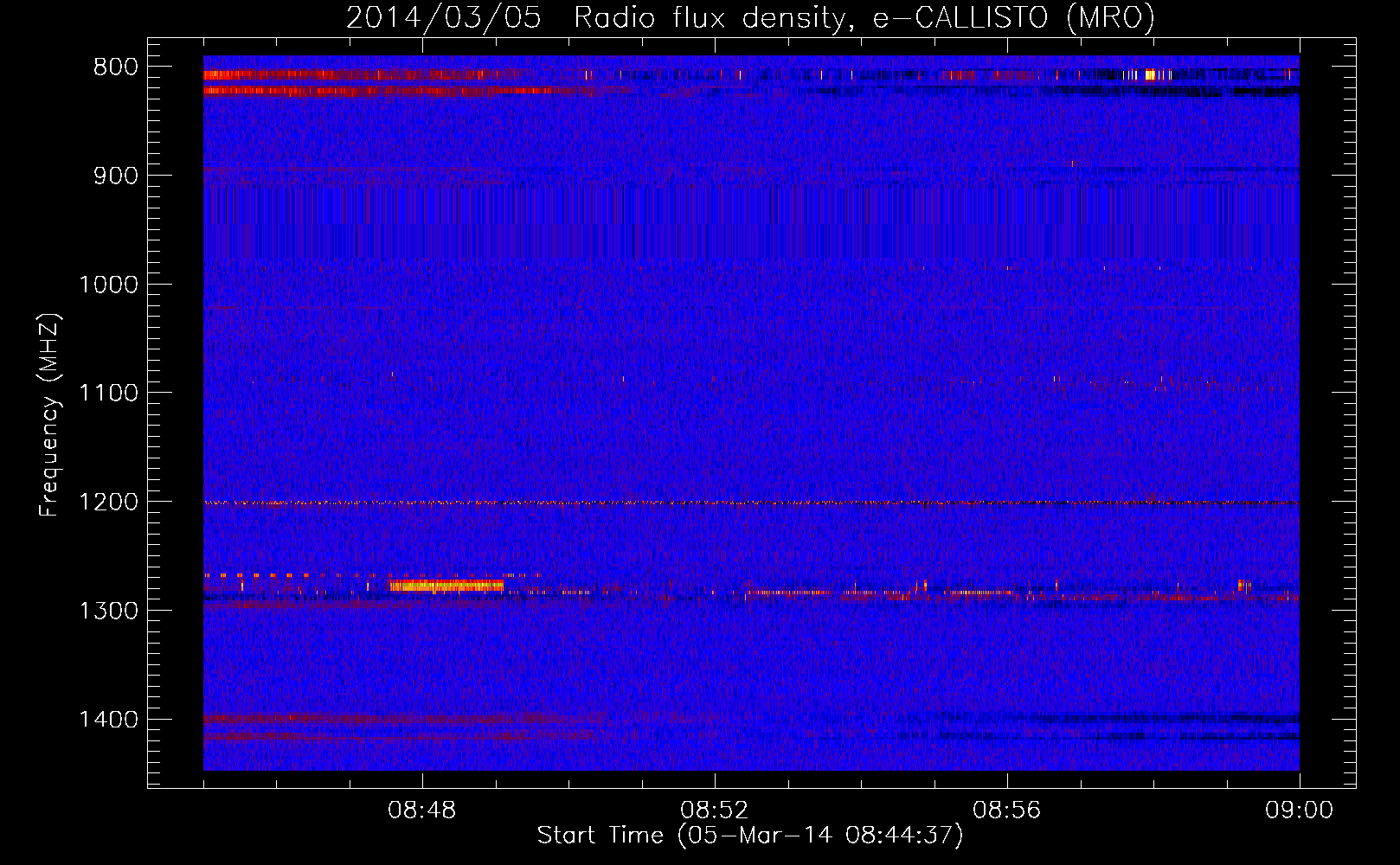Image resolution: width=1400 pixels, height=865 pixels.
Task: Click the Frequency (MHZ) axis title
Action: tap(49, 414)
